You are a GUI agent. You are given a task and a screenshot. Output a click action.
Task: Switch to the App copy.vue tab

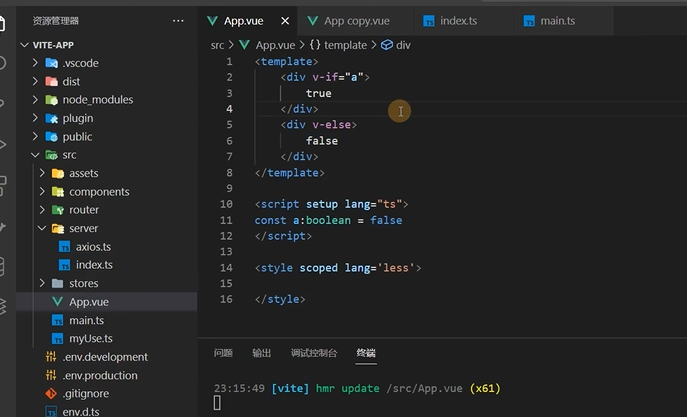pos(349,21)
